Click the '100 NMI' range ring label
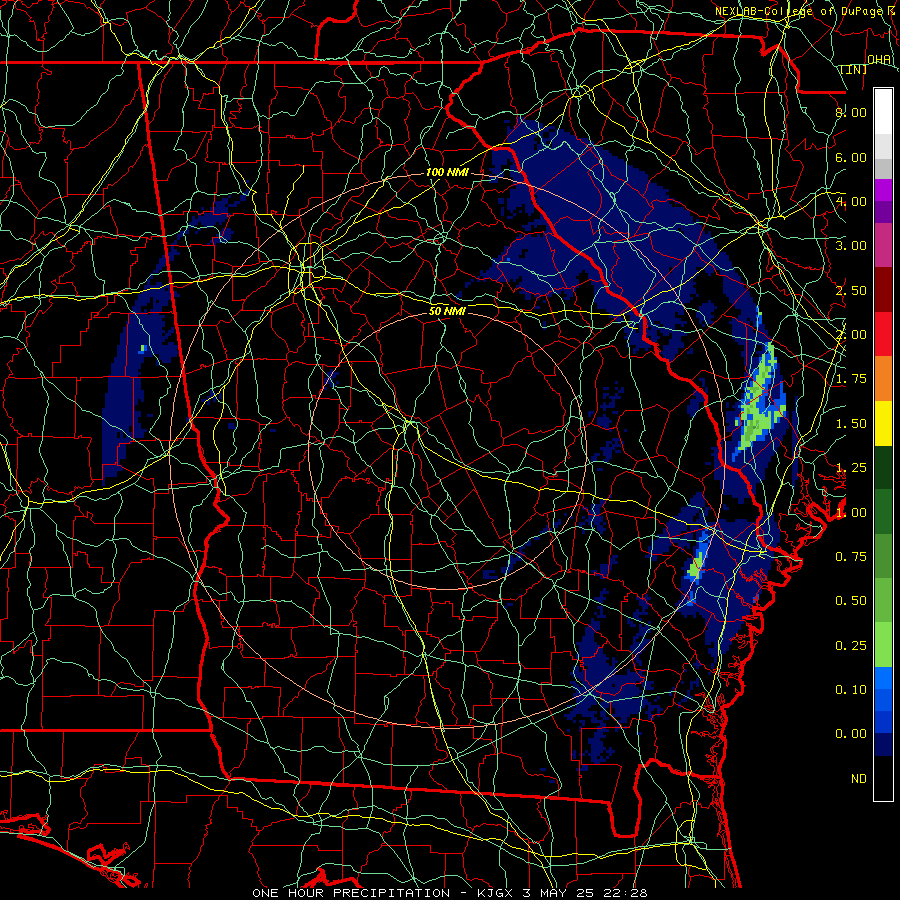 tap(447, 172)
